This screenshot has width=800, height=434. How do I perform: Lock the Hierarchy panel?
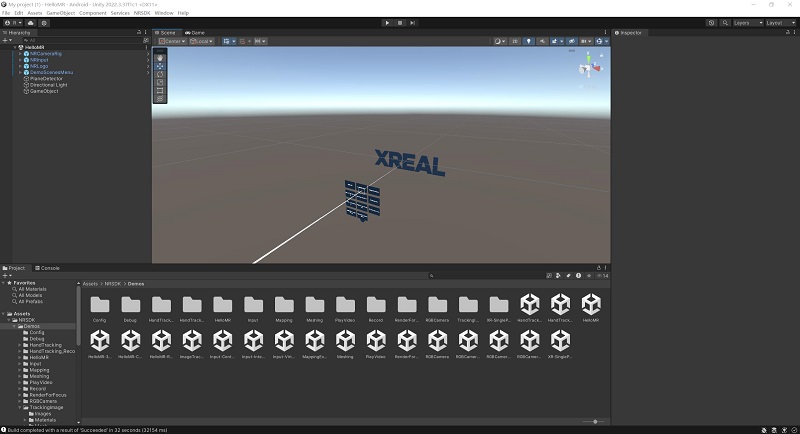tap(138, 32)
